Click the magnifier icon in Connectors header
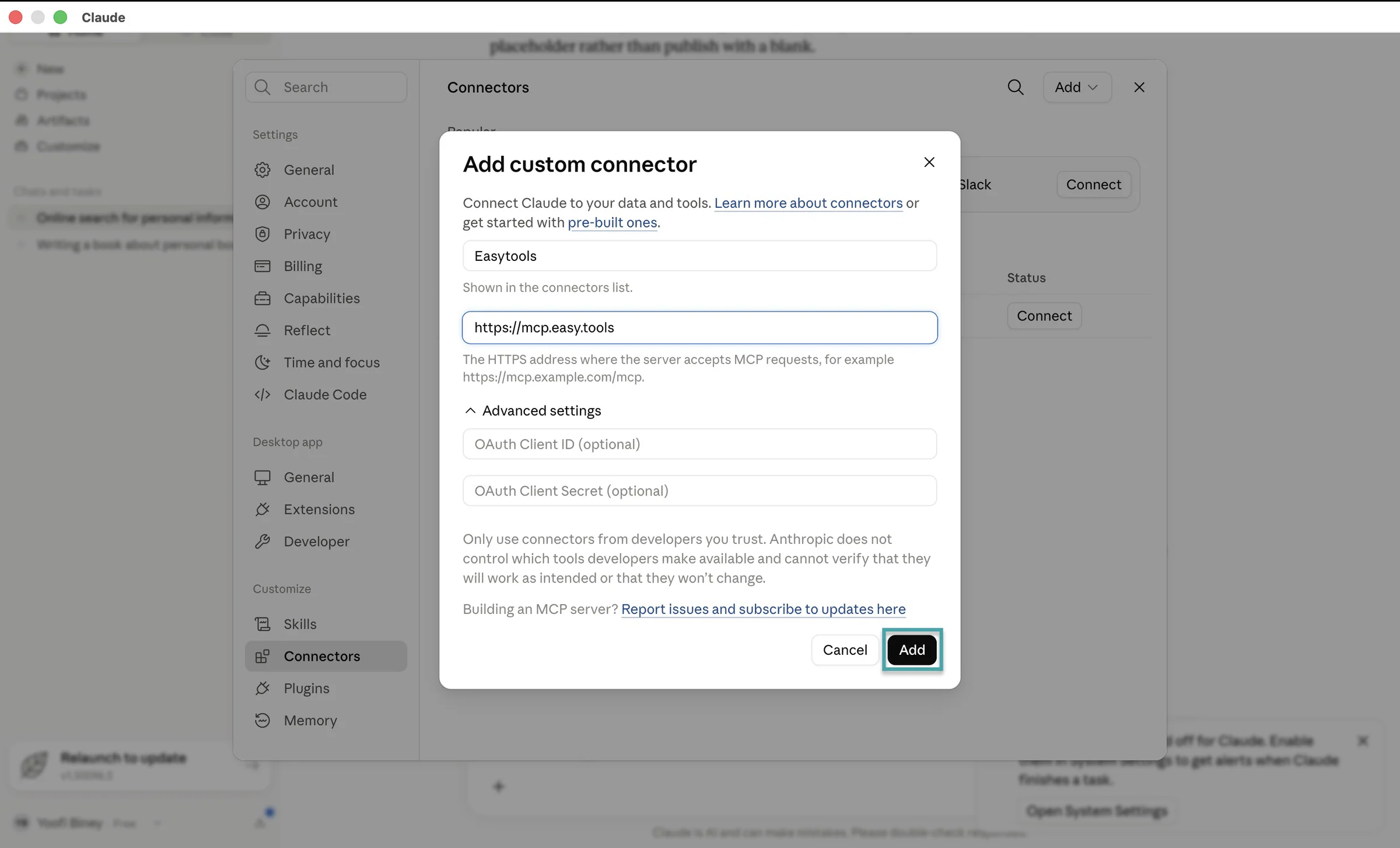This screenshot has height=848, width=1400. [1016, 87]
